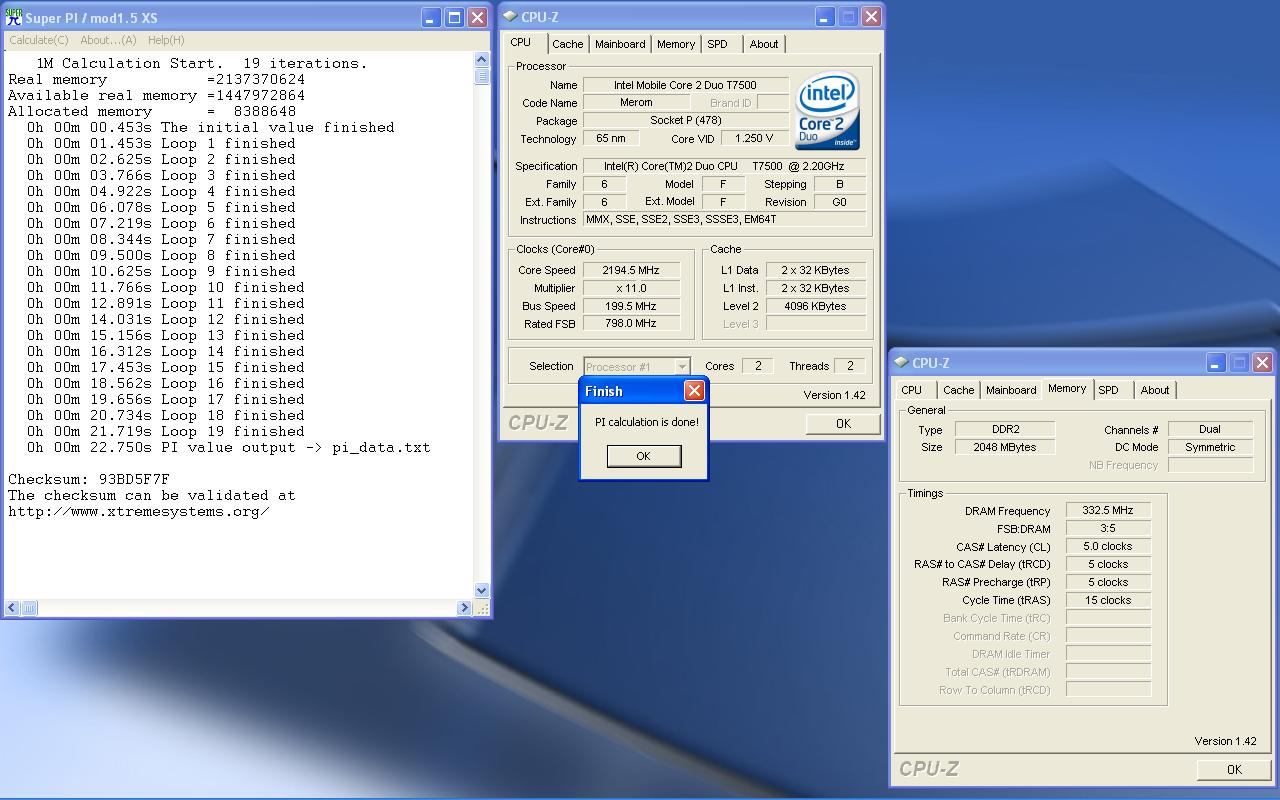This screenshot has width=1280, height=800.
Task: Click the Super PI vertical scroll down arrow
Action: click(482, 591)
